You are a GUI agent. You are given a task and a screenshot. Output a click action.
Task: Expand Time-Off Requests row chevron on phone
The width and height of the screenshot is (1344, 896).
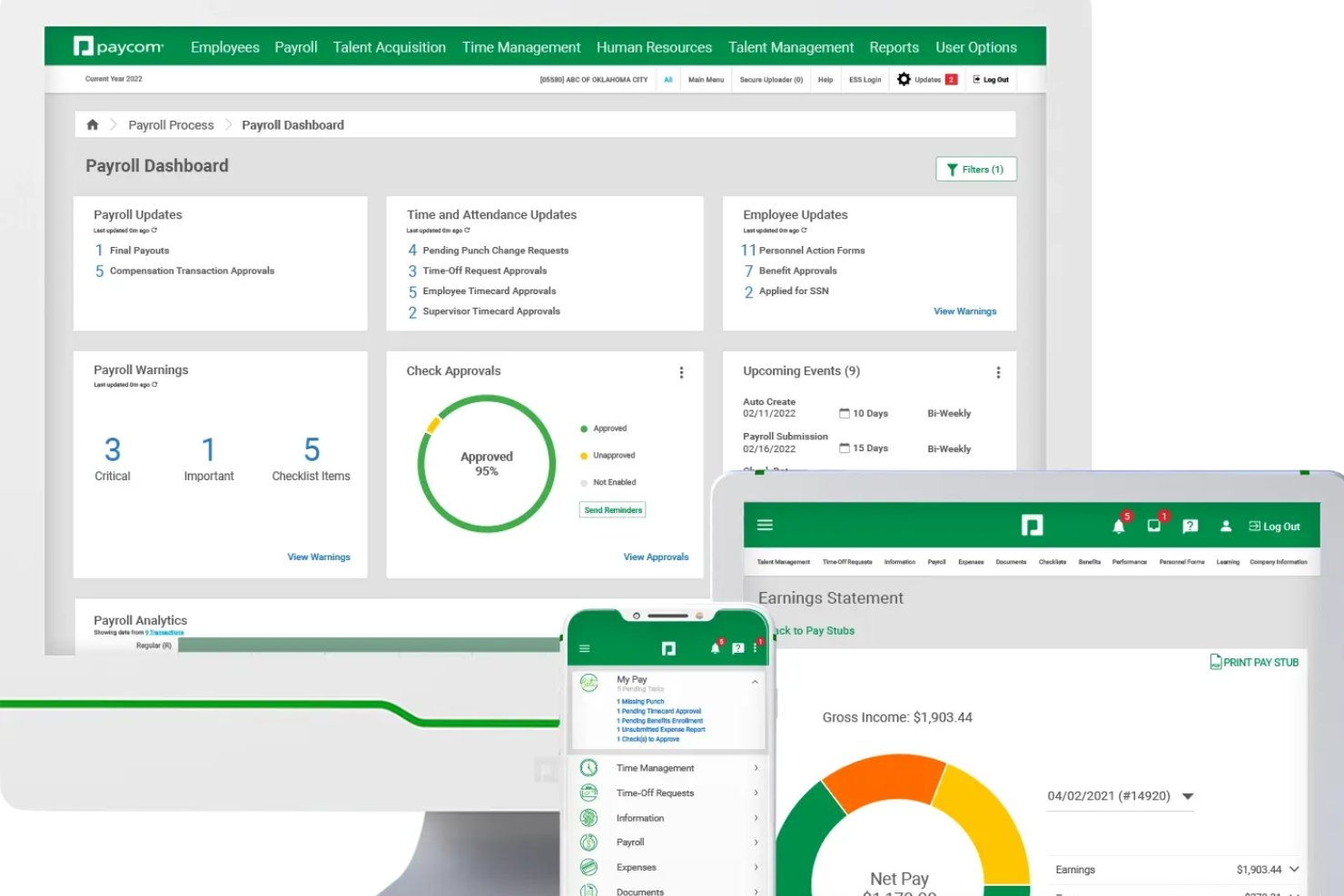(756, 793)
